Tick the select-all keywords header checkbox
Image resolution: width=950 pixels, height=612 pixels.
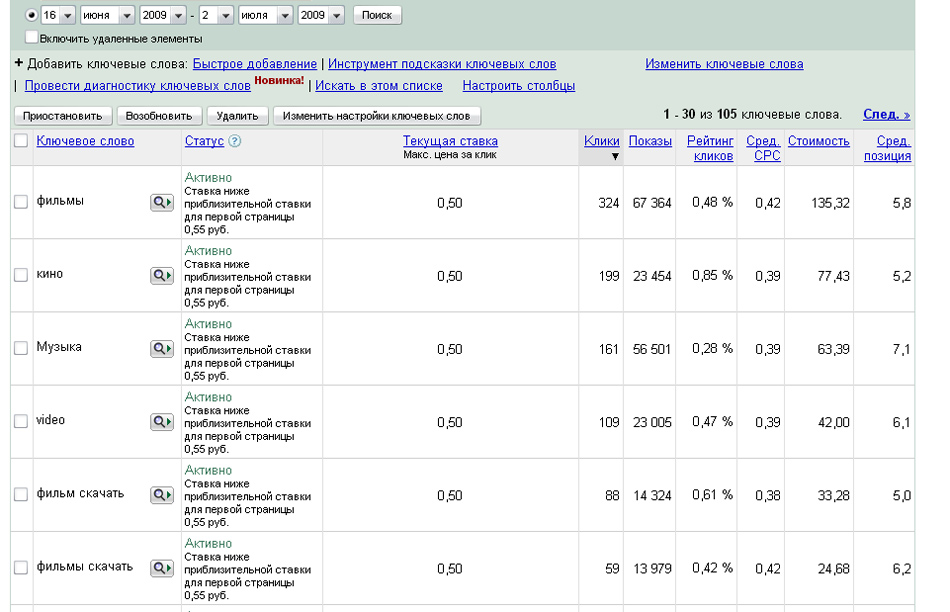pos(21,141)
